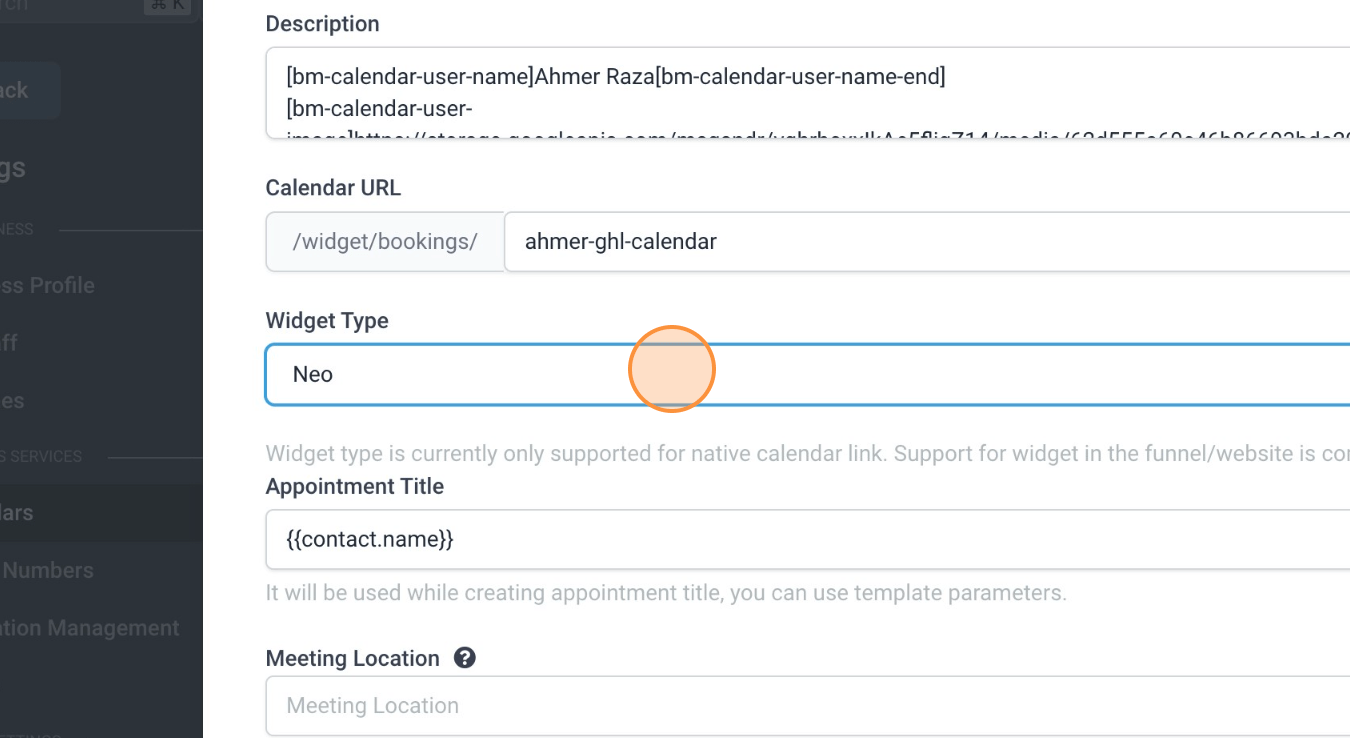Click the Meeting Location label text

coord(352,659)
